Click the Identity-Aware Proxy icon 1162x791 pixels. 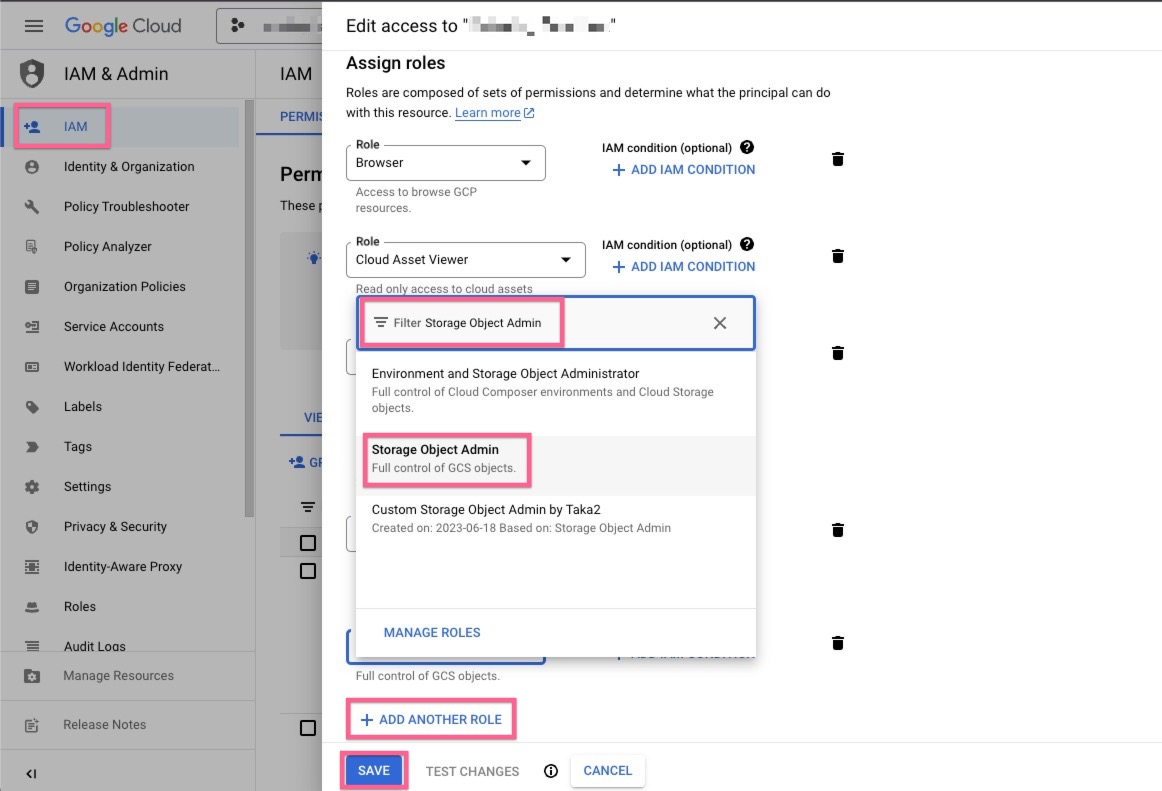click(32, 567)
